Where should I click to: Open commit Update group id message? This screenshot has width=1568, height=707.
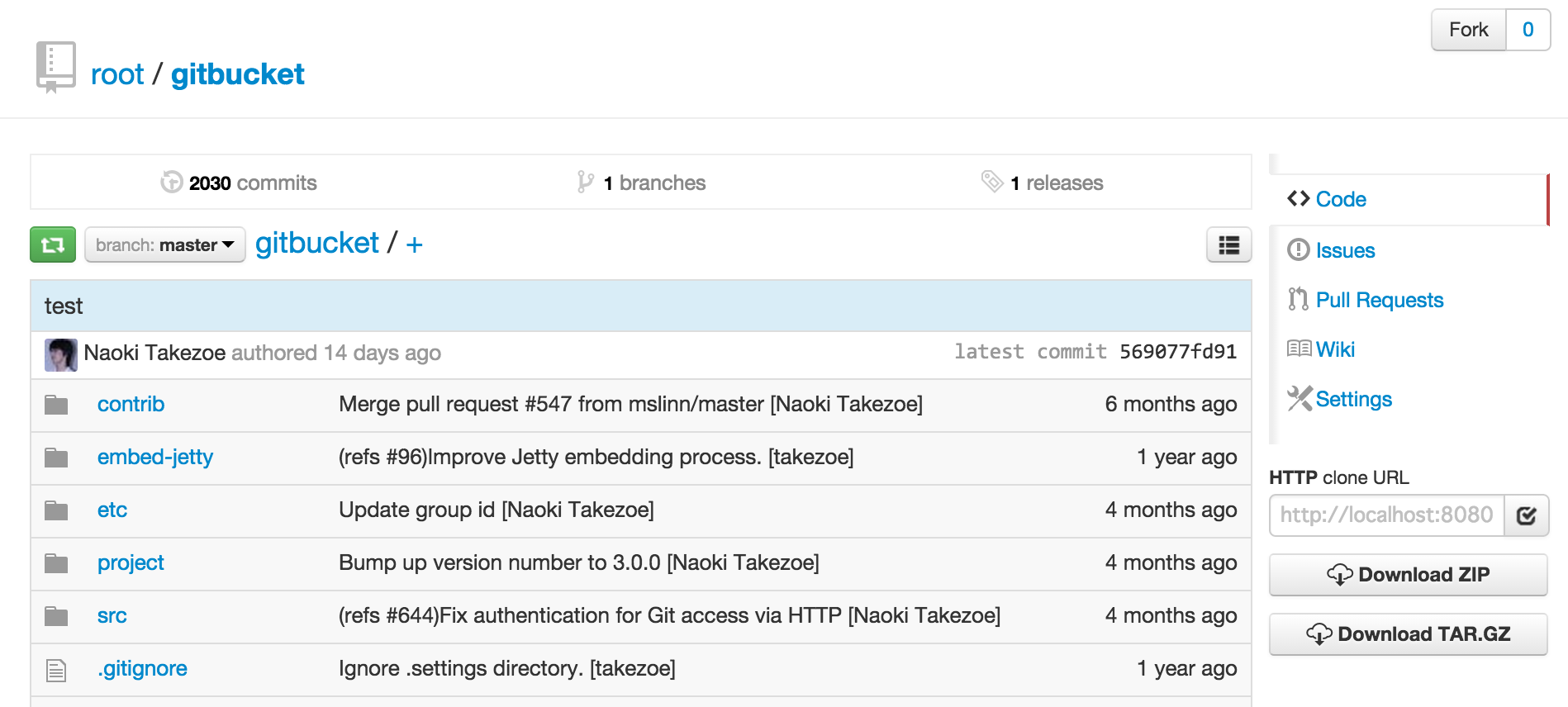click(496, 510)
